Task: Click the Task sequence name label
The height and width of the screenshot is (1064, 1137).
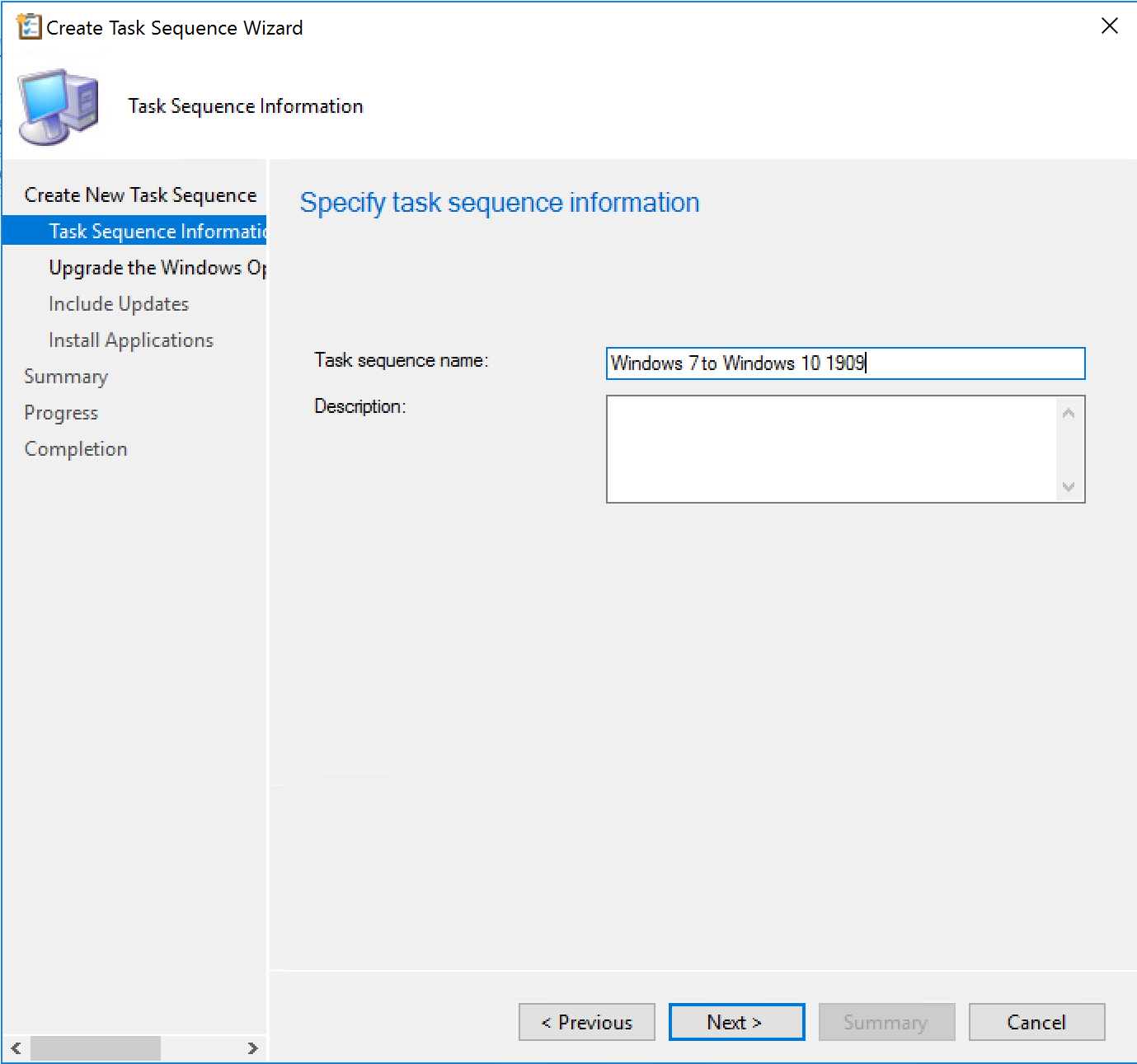Action: click(x=402, y=360)
